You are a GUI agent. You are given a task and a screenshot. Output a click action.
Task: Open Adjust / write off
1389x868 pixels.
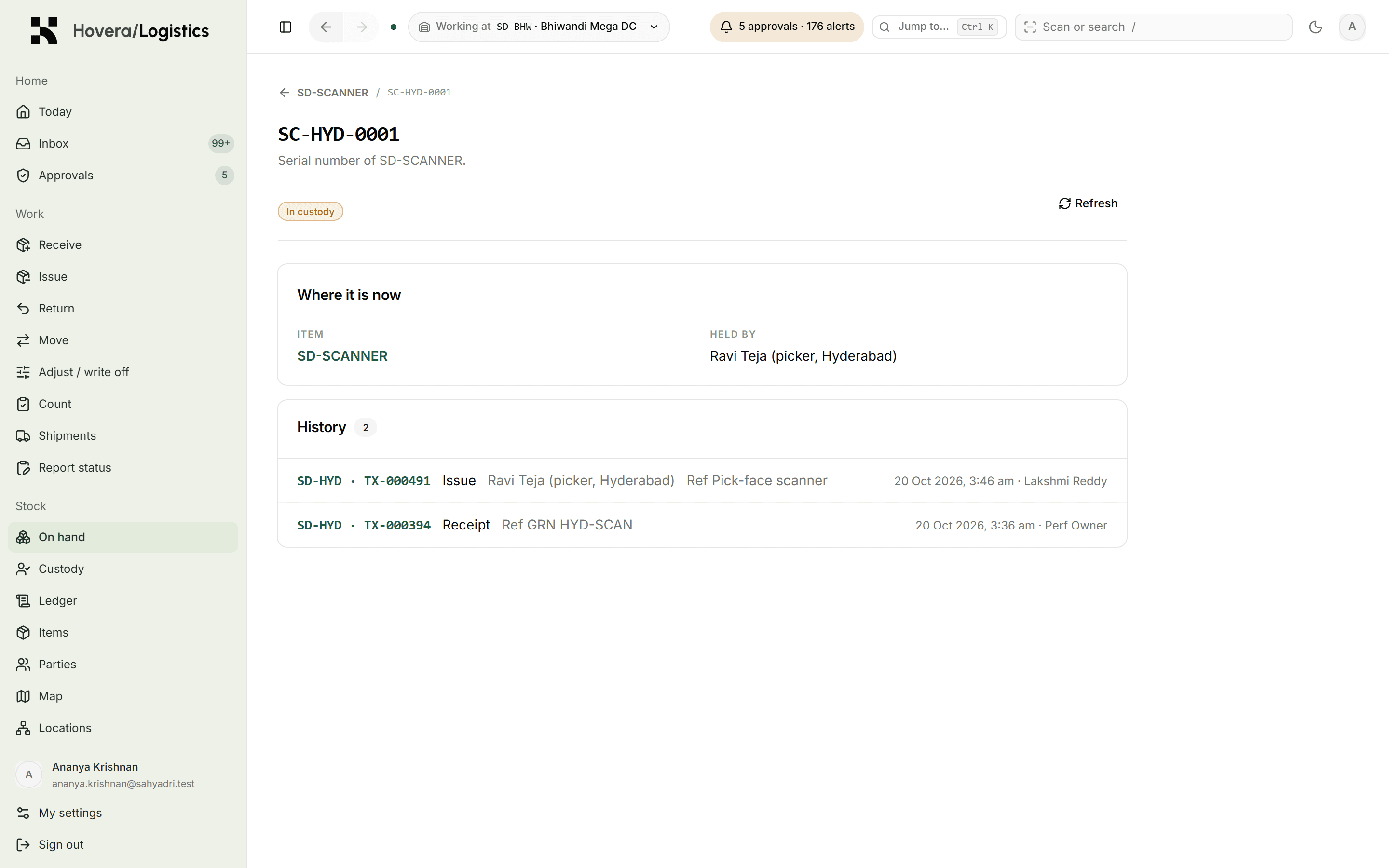click(123, 372)
